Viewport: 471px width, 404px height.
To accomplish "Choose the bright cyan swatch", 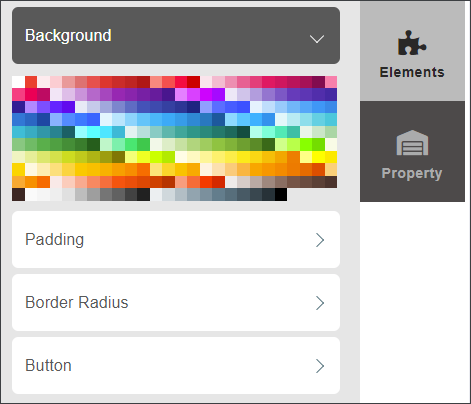I will click(93, 132).
